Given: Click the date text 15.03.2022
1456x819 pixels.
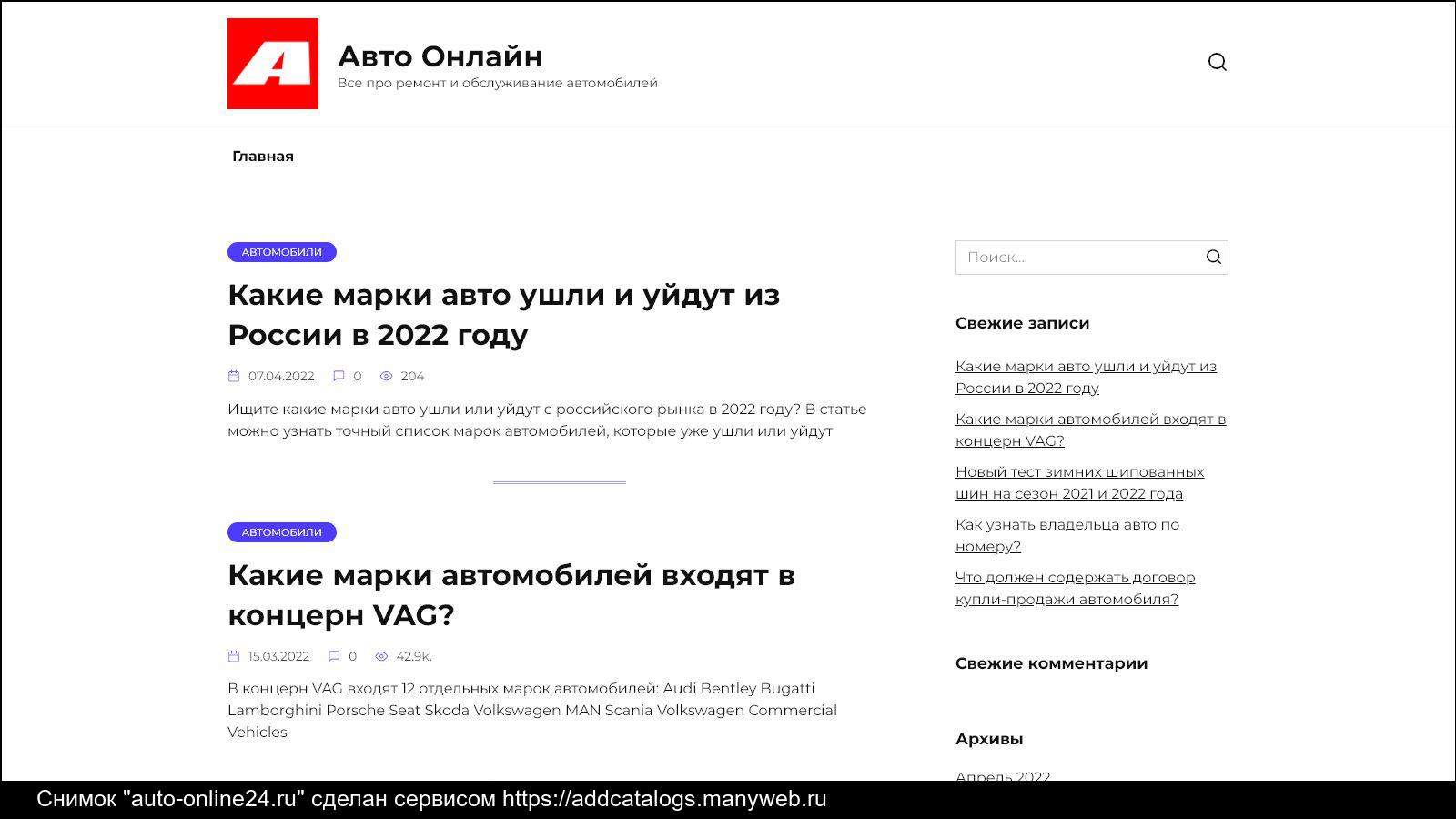Looking at the screenshot, I should pyautogui.click(x=278, y=656).
